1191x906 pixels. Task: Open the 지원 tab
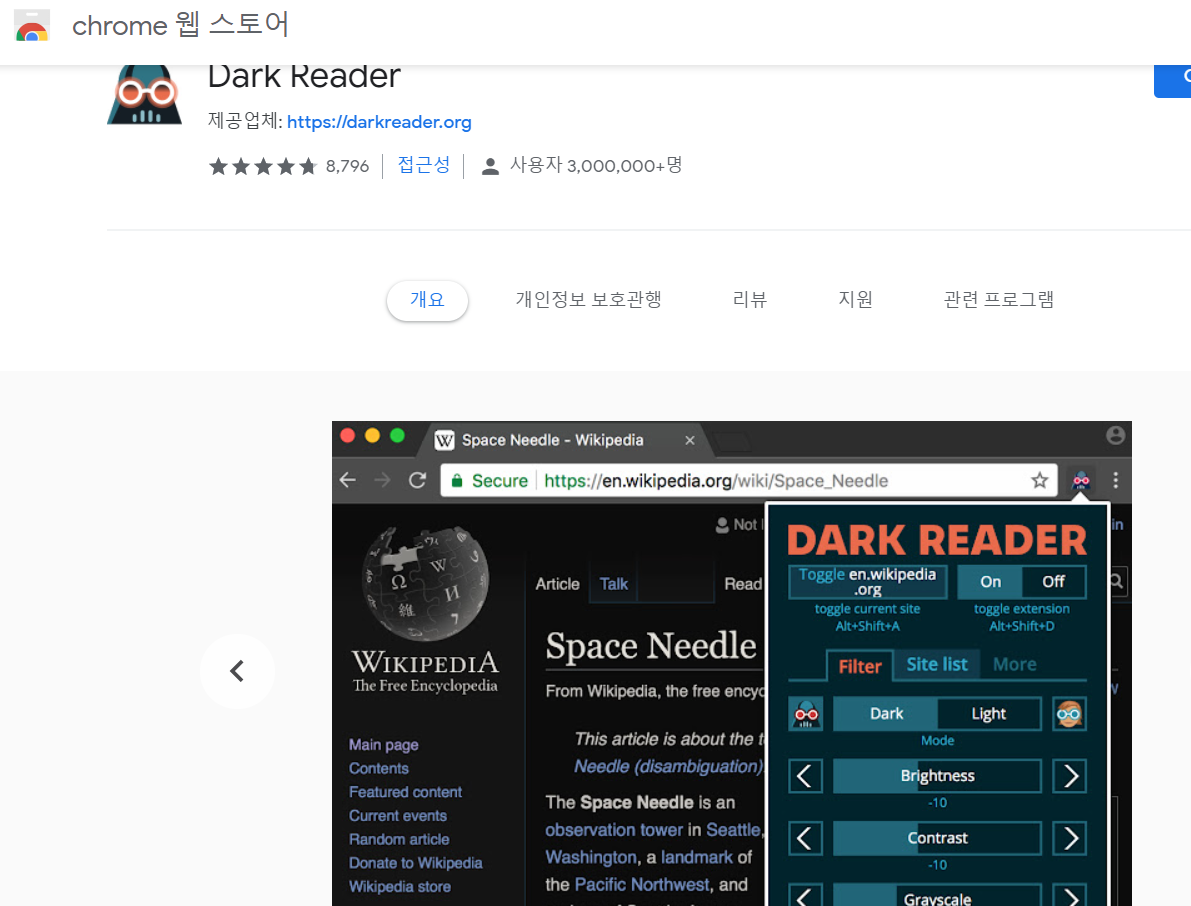[x=855, y=299]
